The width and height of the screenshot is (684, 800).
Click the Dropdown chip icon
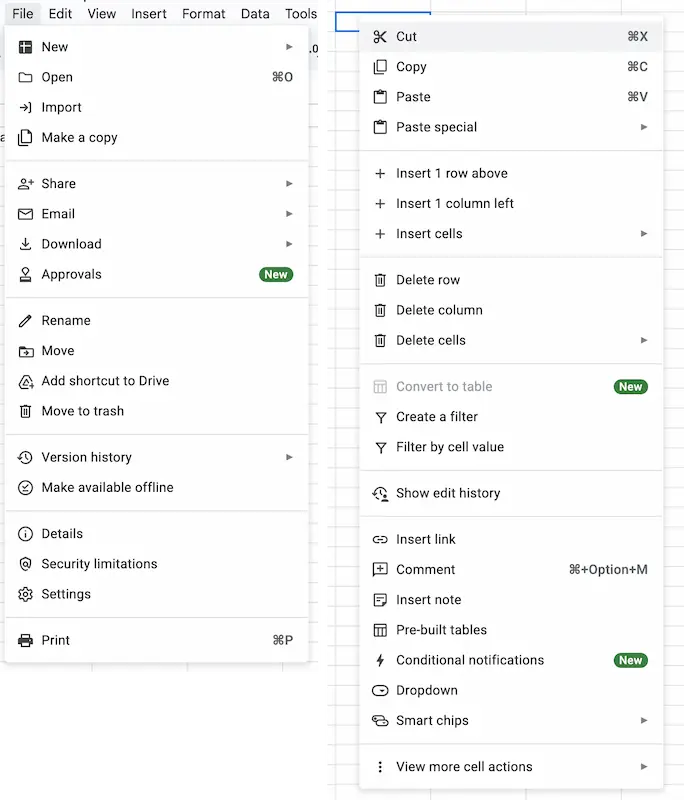point(380,691)
